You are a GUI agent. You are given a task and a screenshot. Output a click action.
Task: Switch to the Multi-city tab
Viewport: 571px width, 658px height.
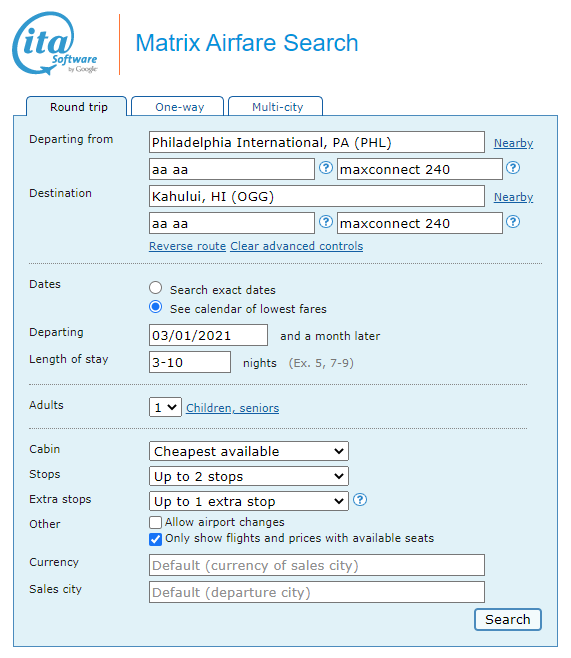[x=276, y=107]
